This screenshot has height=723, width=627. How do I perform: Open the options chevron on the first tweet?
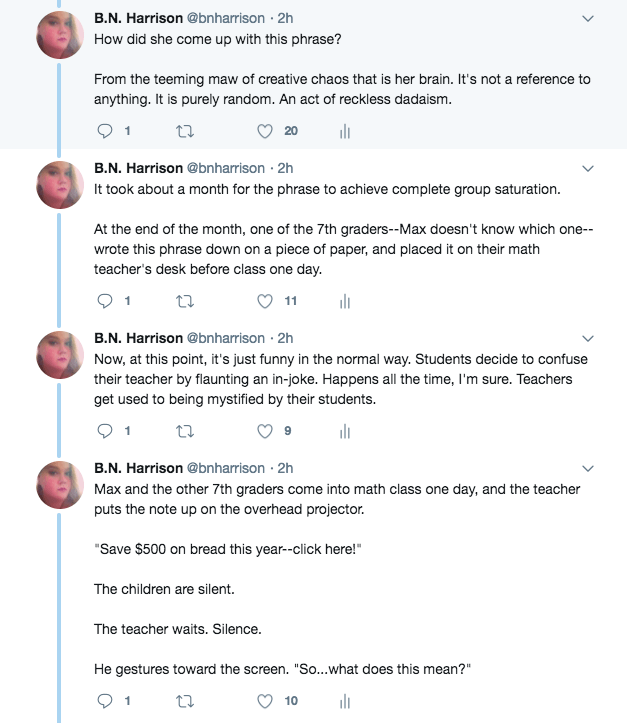[x=588, y=19]
